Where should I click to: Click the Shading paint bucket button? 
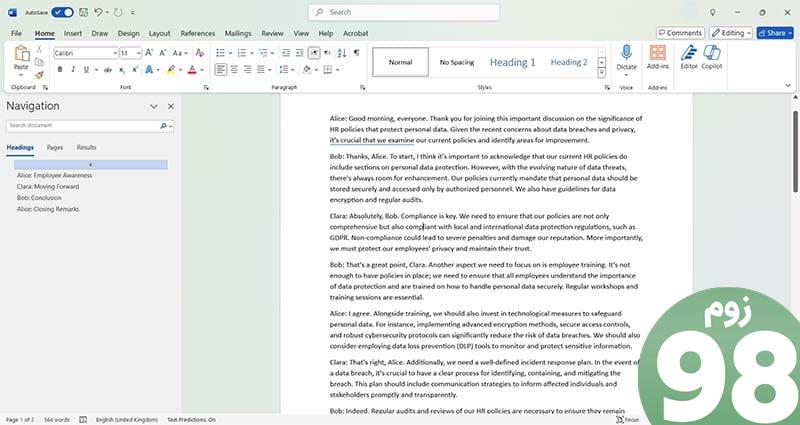307,69
